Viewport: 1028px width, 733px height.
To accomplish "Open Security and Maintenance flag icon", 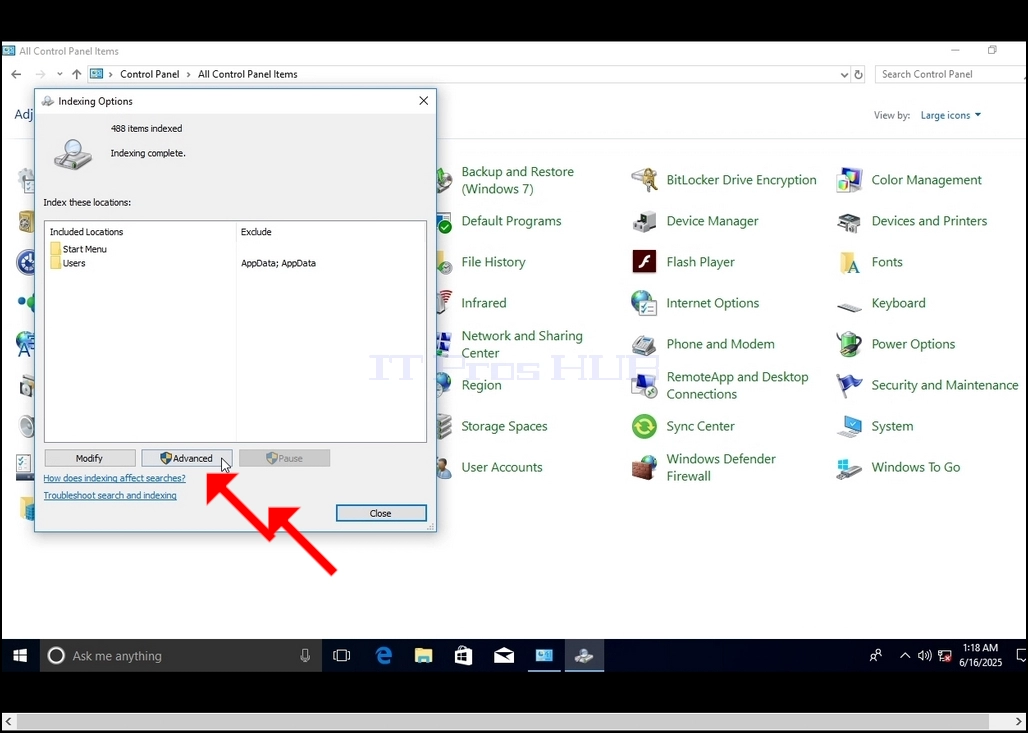I will (x=849, y=386).
